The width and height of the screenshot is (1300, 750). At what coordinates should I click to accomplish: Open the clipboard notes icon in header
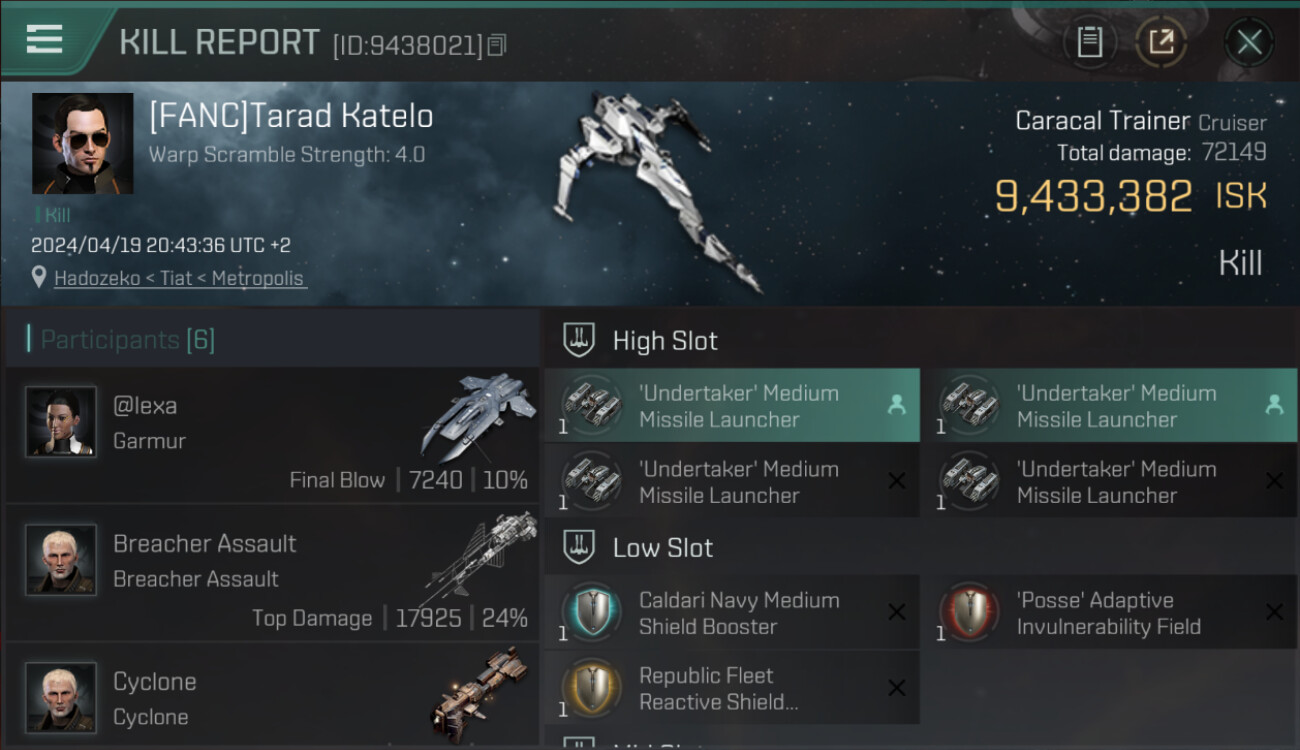pos(1089,42)
